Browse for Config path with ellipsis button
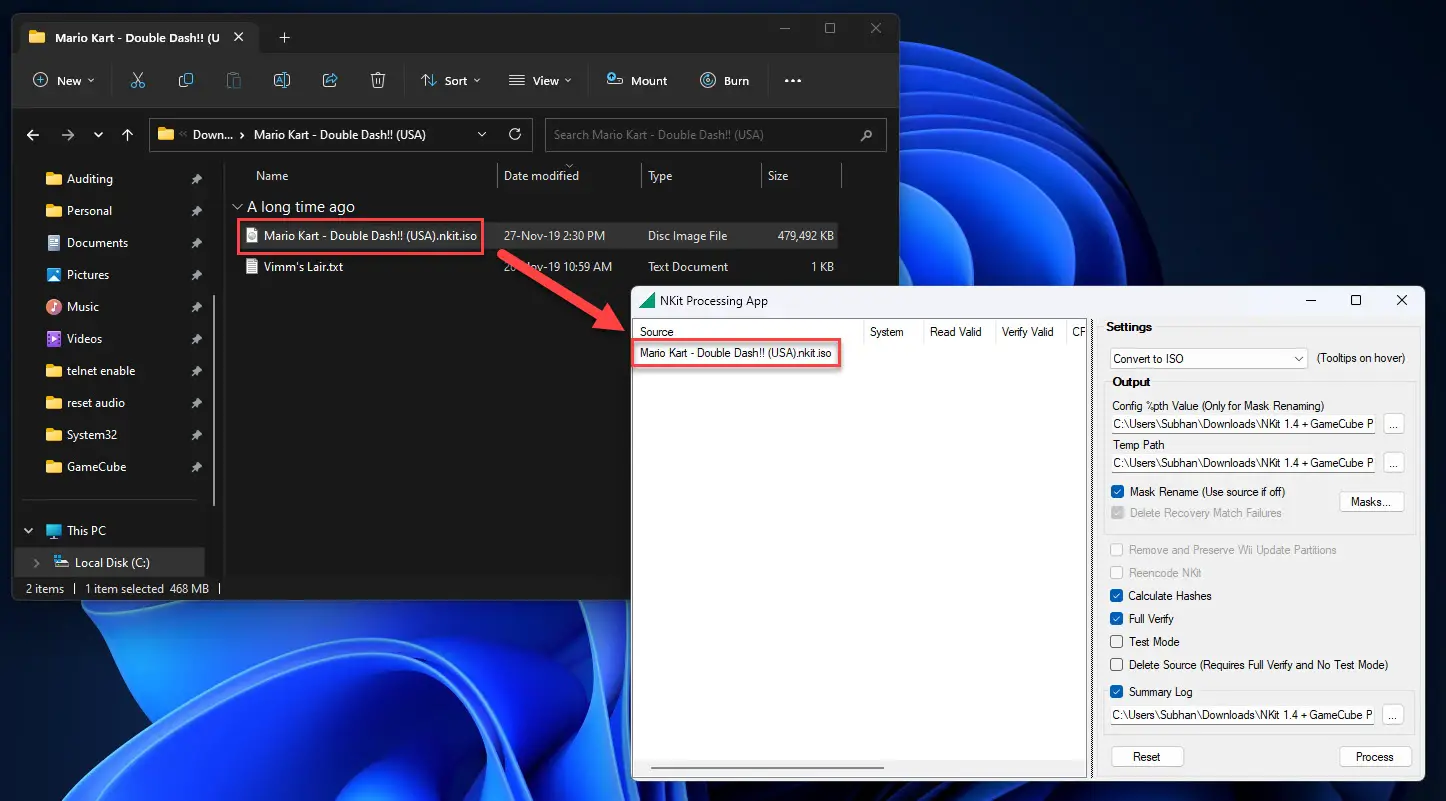This screenshot has width=1446, height=801. (1394, 424)
